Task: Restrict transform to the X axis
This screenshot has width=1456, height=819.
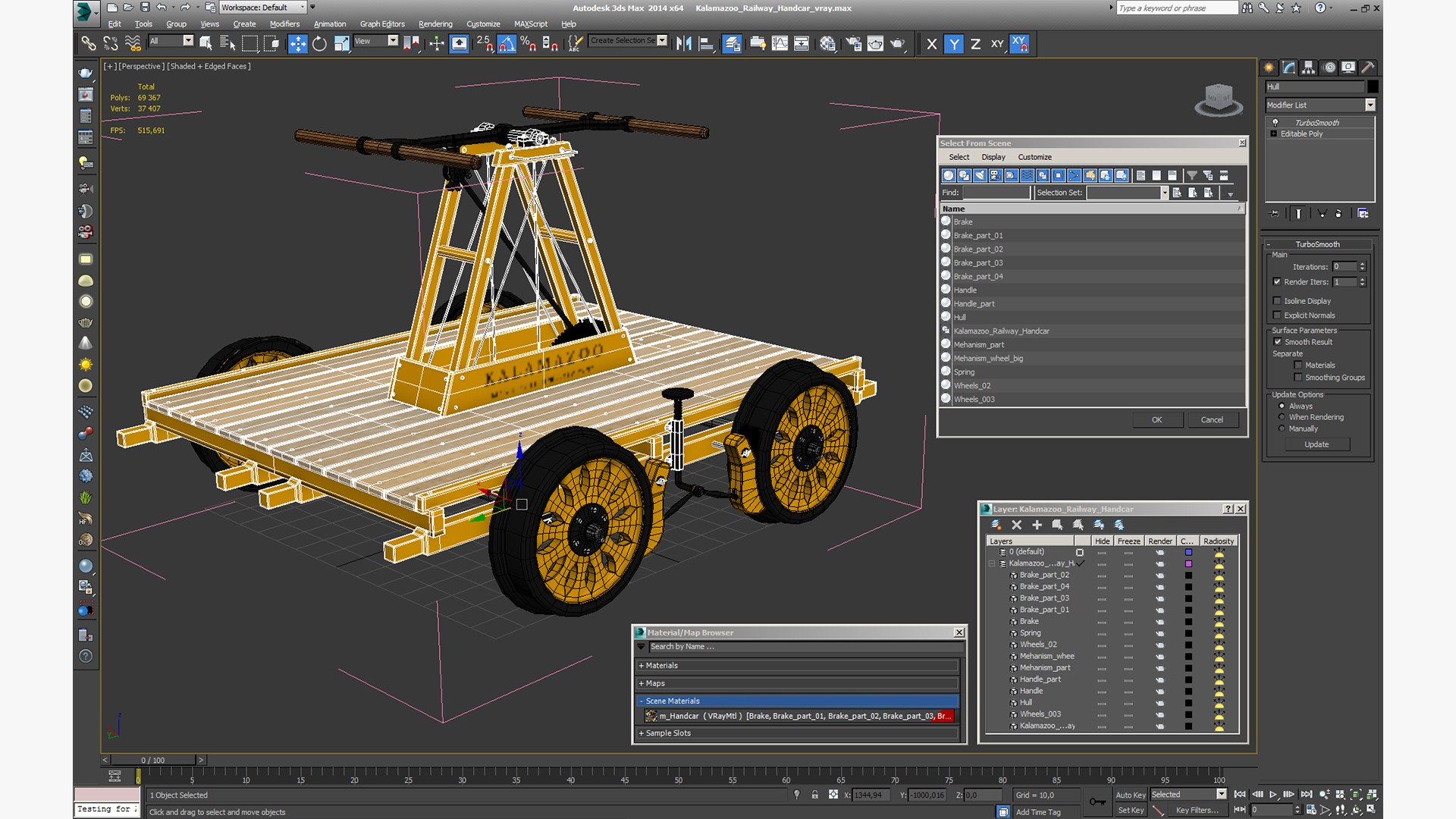Action: pyautogui.click(x=932, y=44)
